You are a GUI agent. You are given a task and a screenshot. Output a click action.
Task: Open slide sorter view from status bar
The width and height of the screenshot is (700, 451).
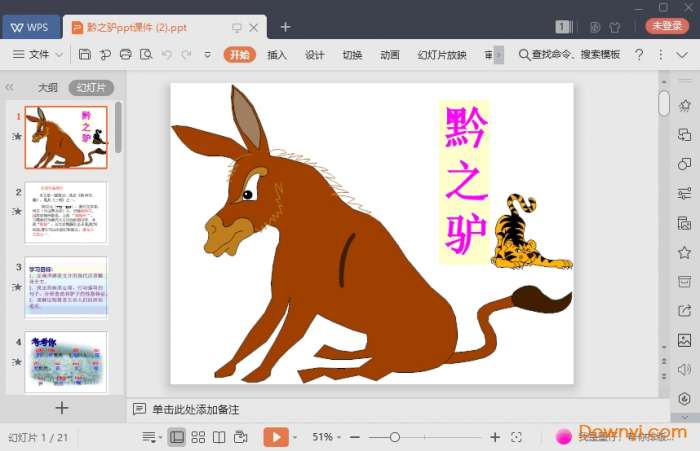198,437
